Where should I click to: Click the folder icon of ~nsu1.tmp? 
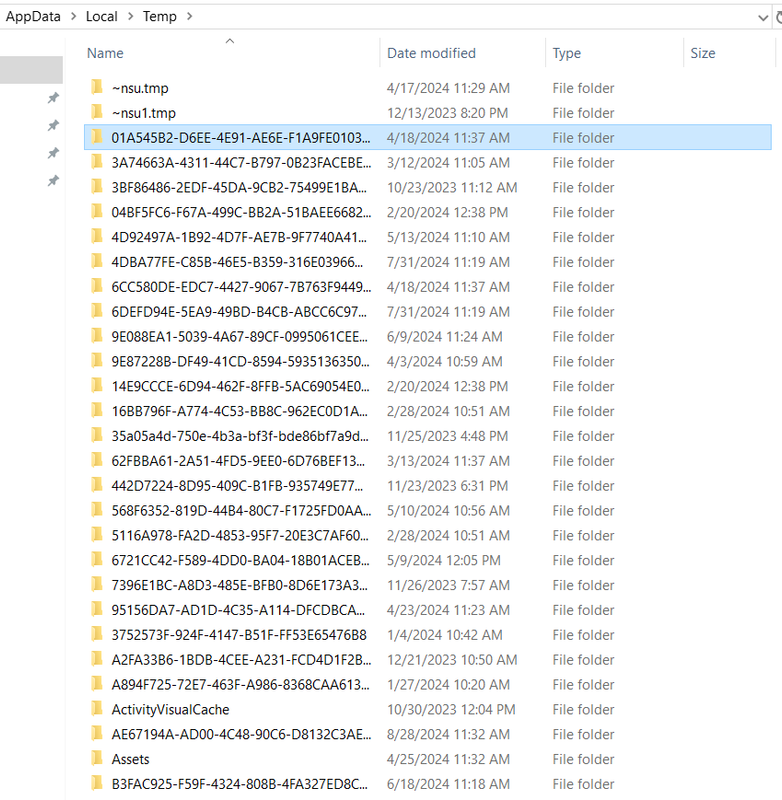97,112
